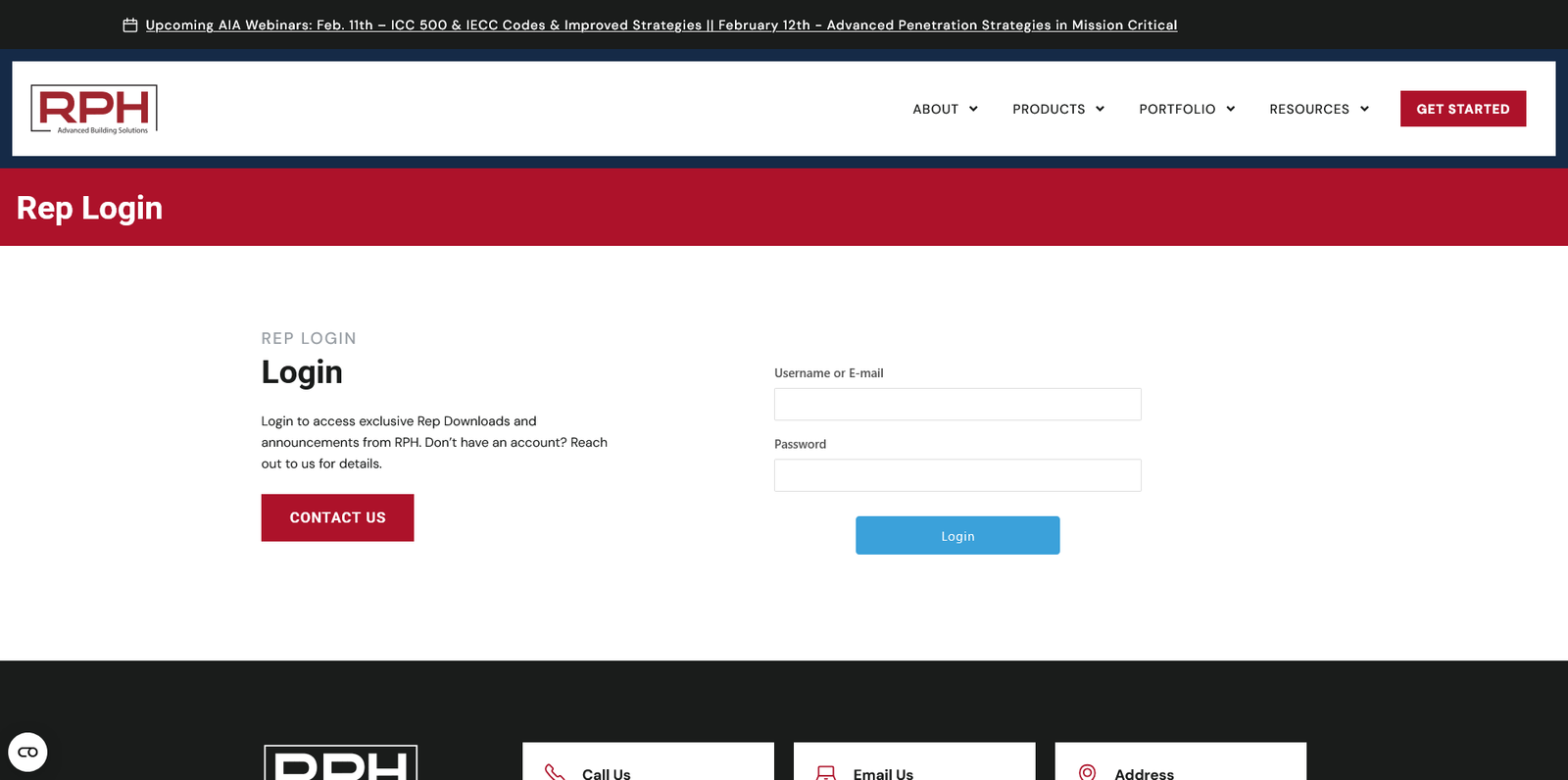Click the phone icon beside Call Us
Viewport: 1568px width, 780px height.
tap(555, 772)
